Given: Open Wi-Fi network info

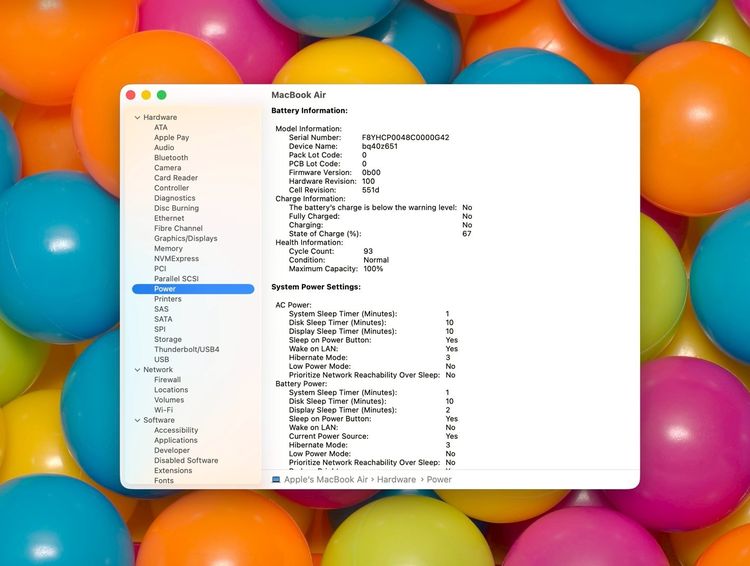Looking at the screenshot, I should (x=164, y=410).
